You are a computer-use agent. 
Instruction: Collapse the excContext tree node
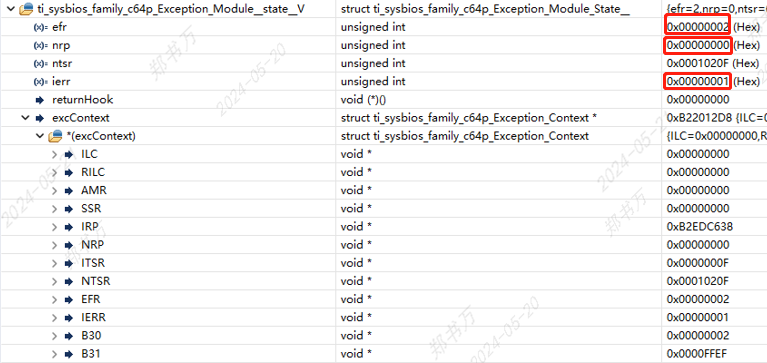click(x=24, y=118)
